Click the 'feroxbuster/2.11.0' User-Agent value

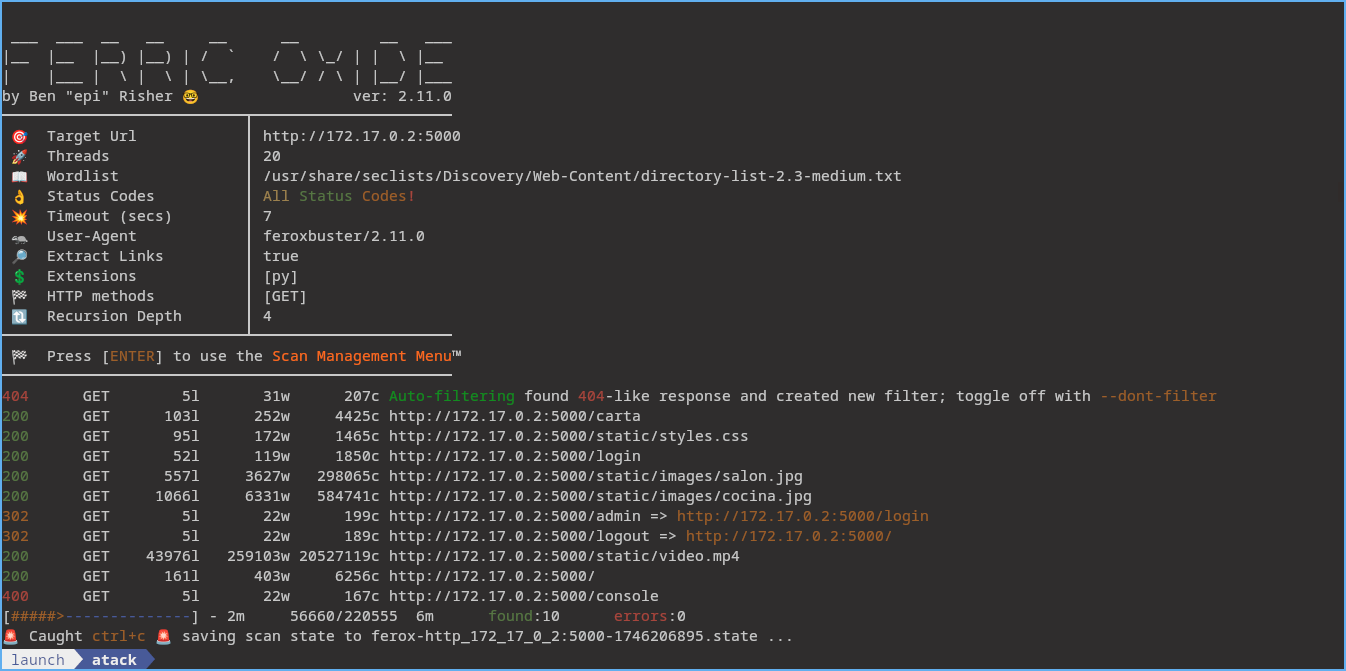[x=344, y=236]
